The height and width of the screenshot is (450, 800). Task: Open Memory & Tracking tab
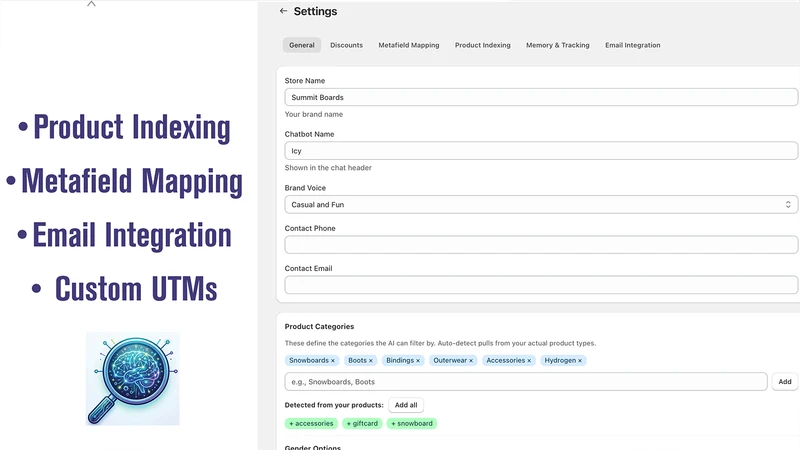click(x=558, y=45)
